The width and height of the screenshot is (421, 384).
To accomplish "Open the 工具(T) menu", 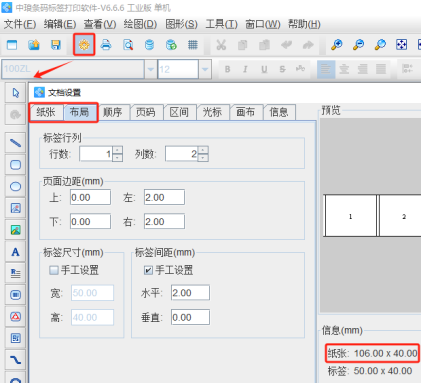I will 222,24.
